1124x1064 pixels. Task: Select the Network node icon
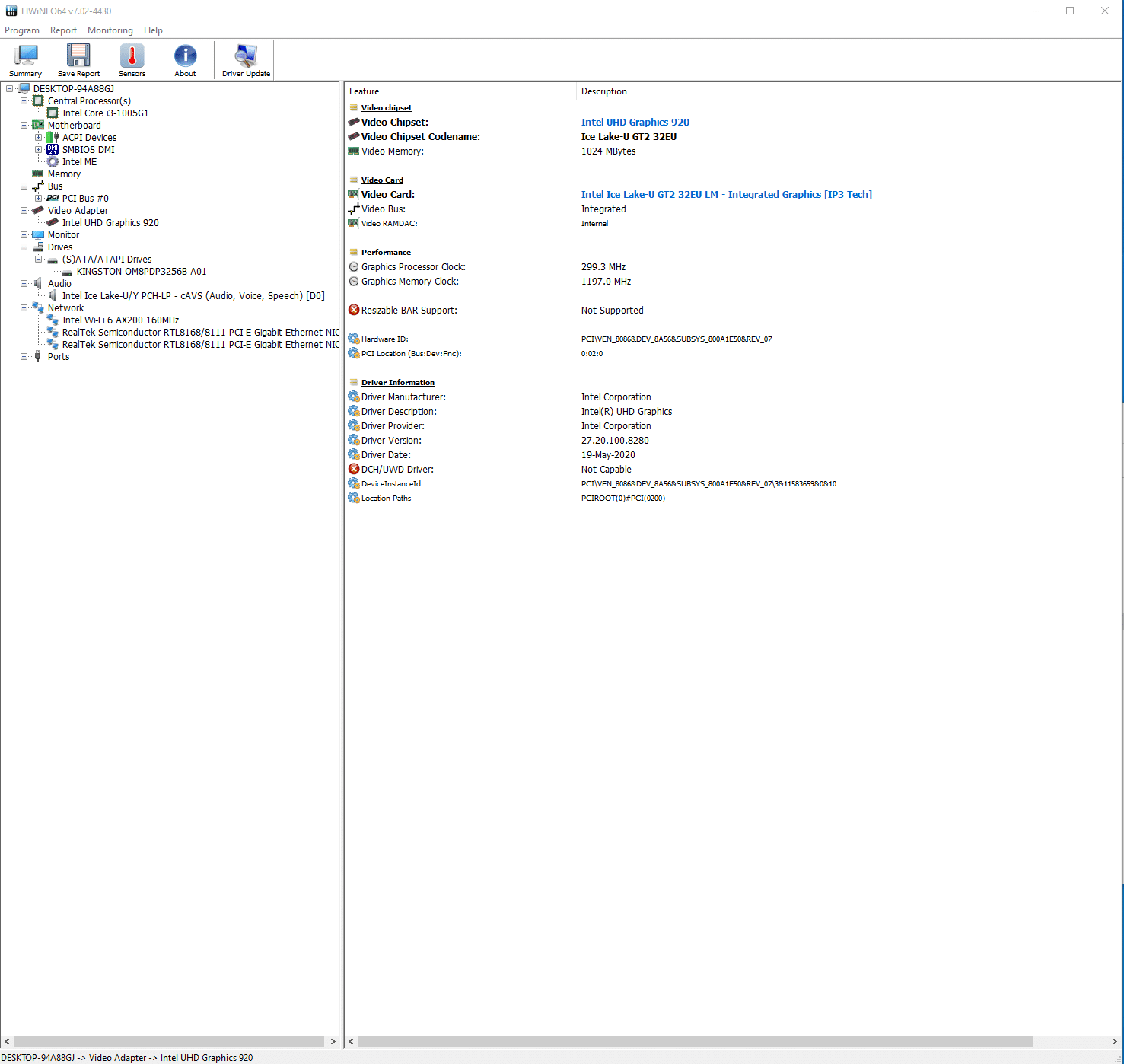(x=38, y=308)
